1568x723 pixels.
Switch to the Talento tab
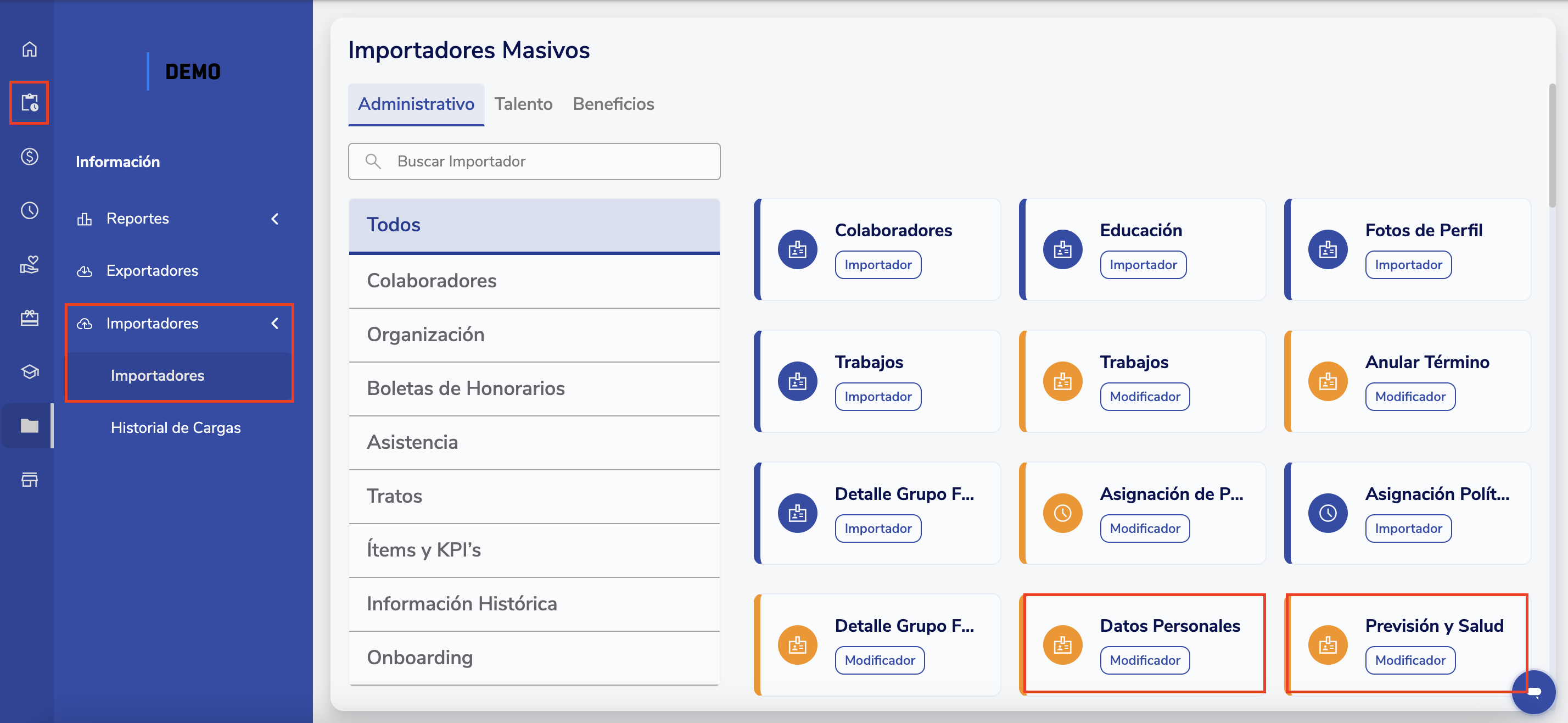[x=523, y=104]
